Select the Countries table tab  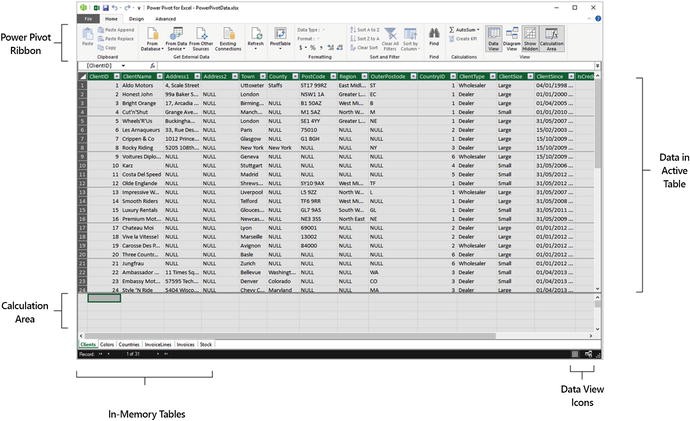coord(129,344)
